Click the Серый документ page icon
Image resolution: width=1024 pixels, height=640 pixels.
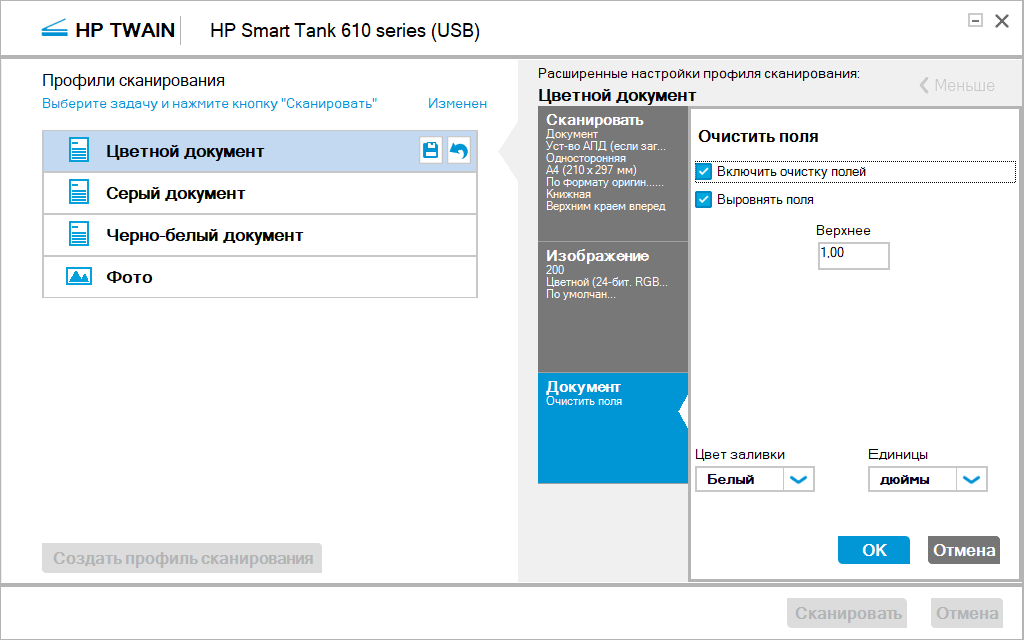tap(79, 193)
